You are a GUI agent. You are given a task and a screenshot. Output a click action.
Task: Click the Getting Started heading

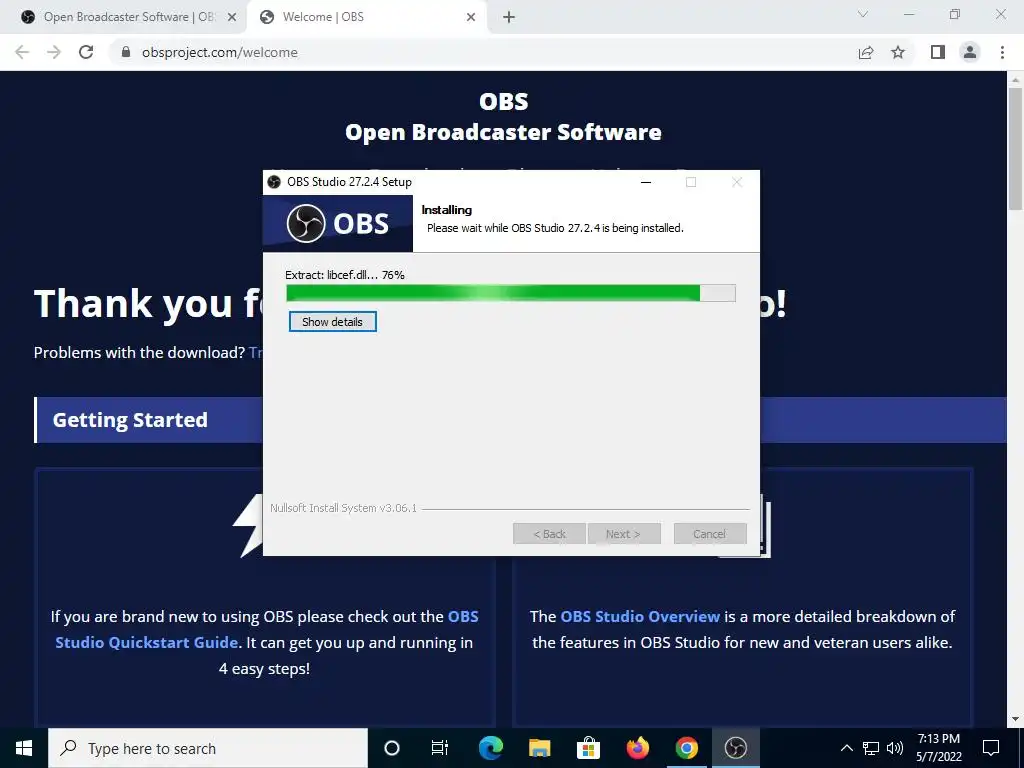coord(130,420)
